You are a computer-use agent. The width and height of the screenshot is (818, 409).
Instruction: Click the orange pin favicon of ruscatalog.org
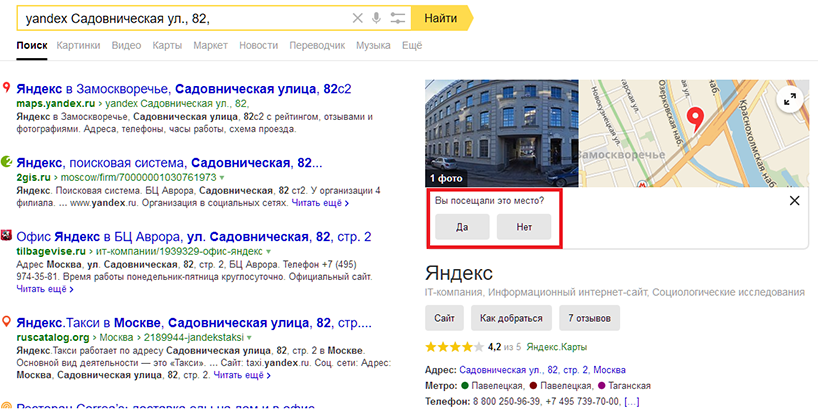(7, 321)
